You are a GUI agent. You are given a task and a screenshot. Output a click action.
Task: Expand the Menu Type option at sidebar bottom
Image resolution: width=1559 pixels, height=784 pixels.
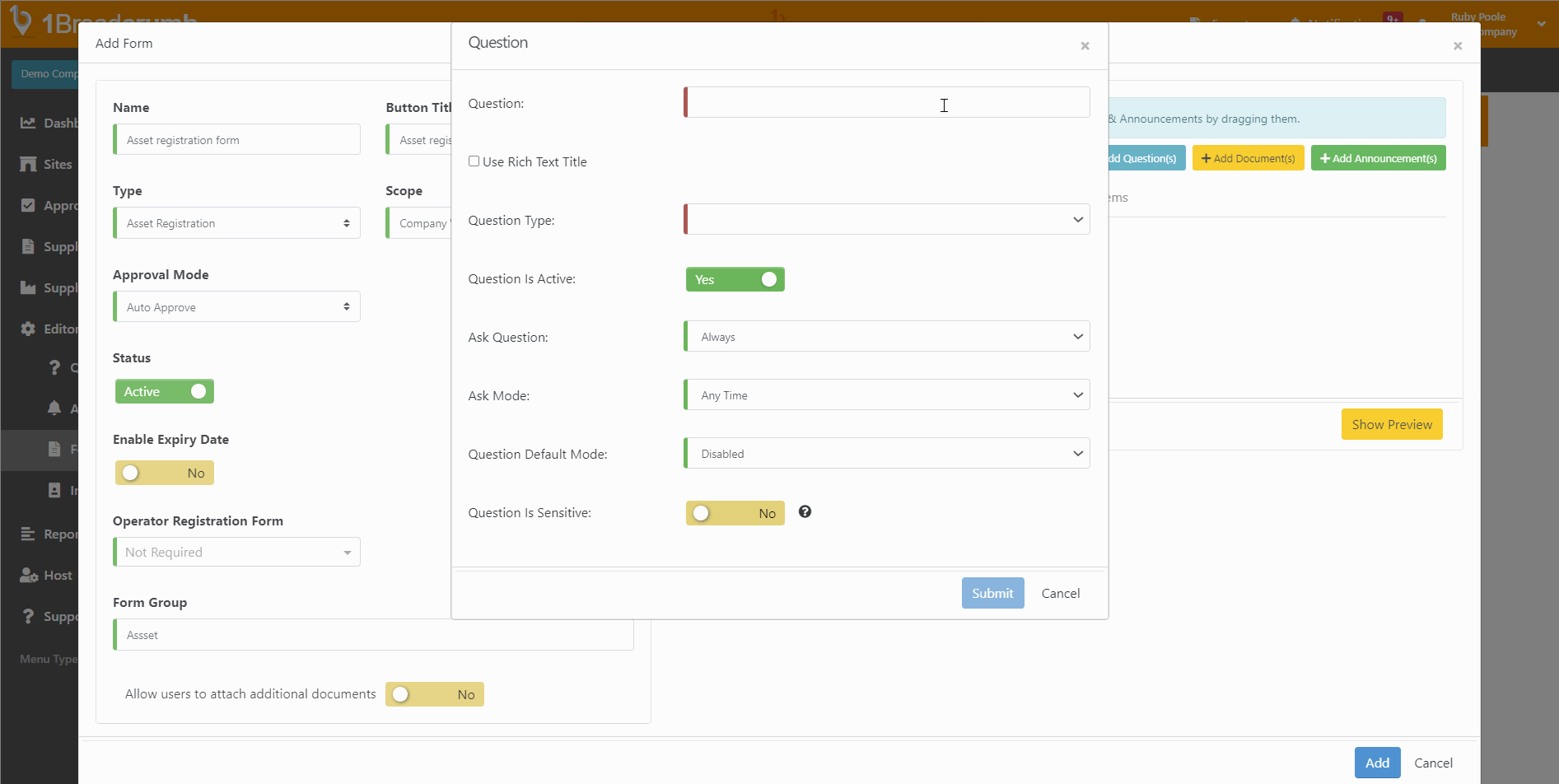(48, 659)
